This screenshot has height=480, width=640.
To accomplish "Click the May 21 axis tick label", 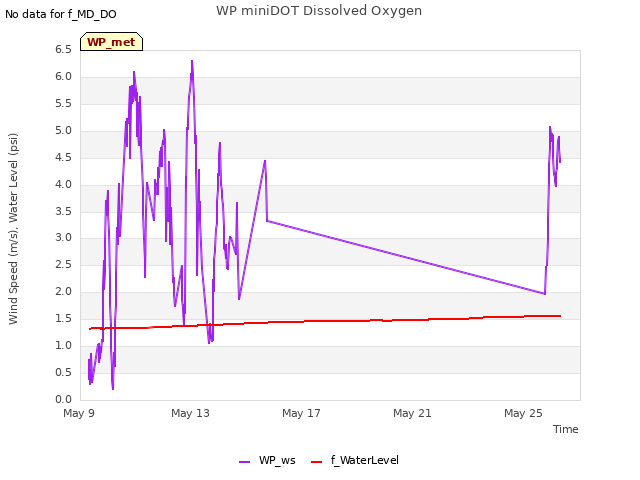I will 412,413.
